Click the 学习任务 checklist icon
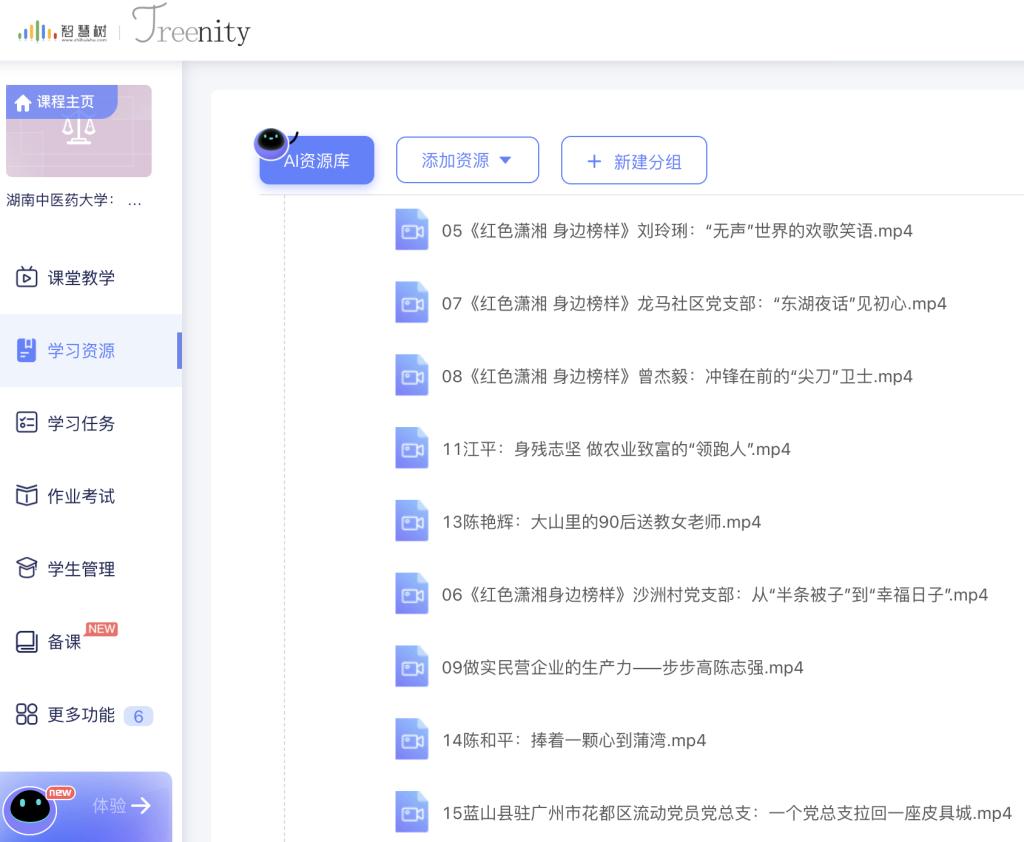 point(27,423)
